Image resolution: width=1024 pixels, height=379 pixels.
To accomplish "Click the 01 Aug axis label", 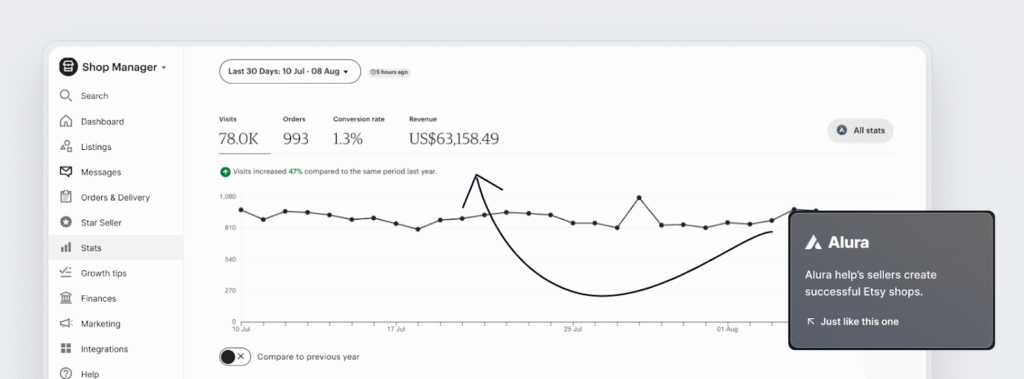I will (728, 330).
